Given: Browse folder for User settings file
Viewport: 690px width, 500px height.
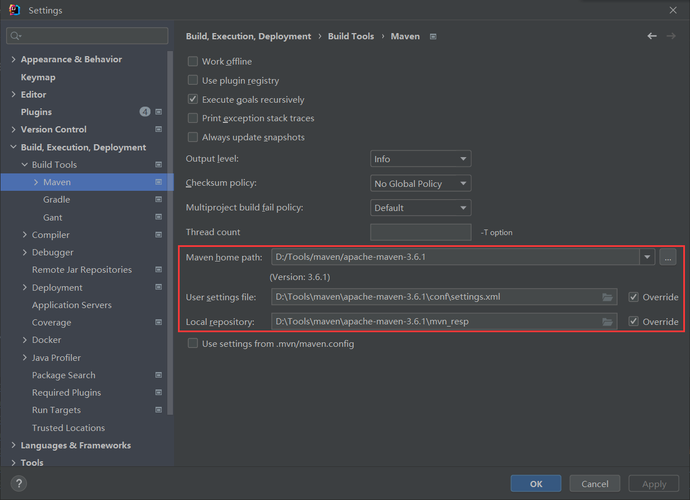Looking at the screenshot, I should [x=608, y=297].
